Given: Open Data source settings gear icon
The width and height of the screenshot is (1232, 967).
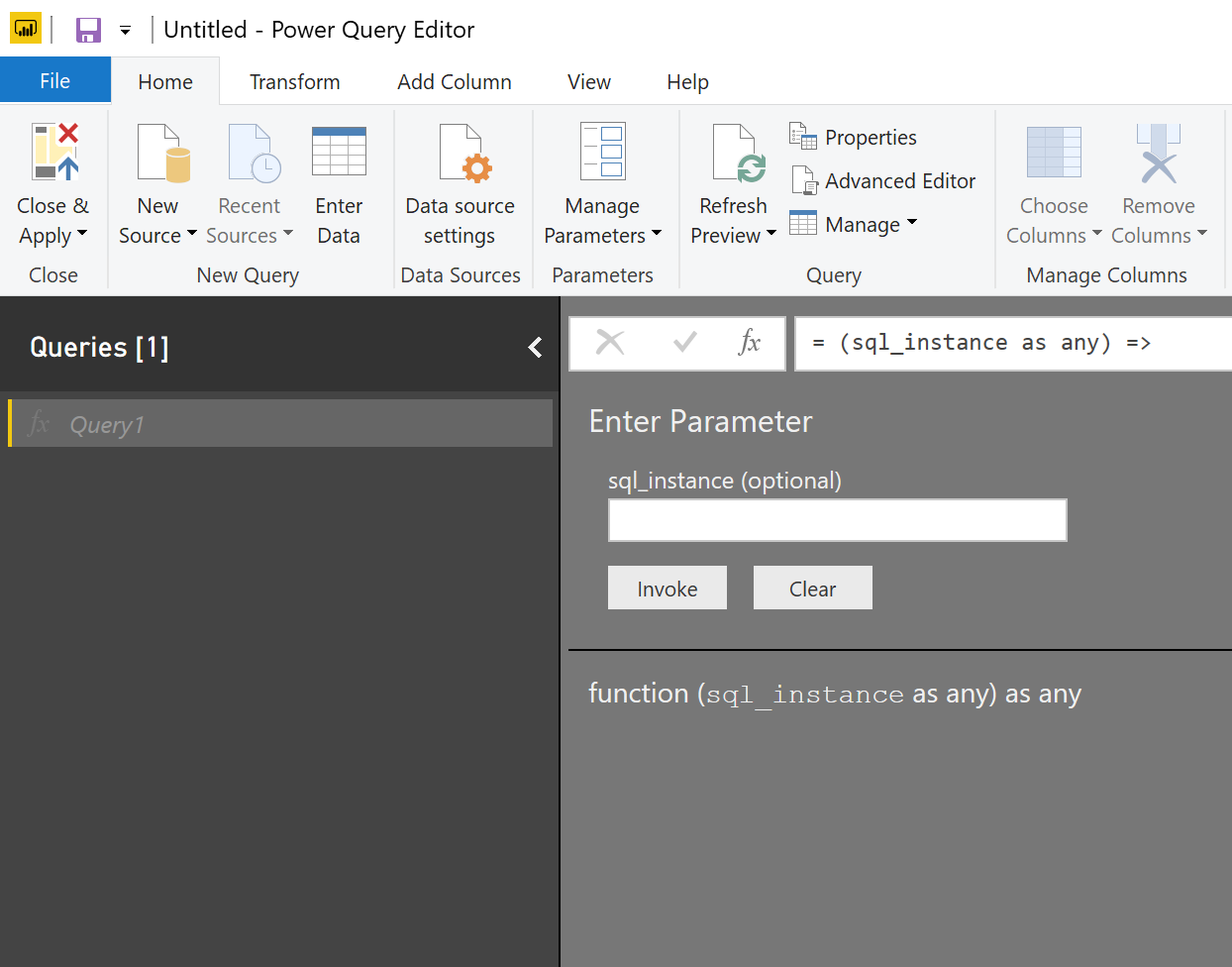Looking at the screenshot, I should point(465,154).
